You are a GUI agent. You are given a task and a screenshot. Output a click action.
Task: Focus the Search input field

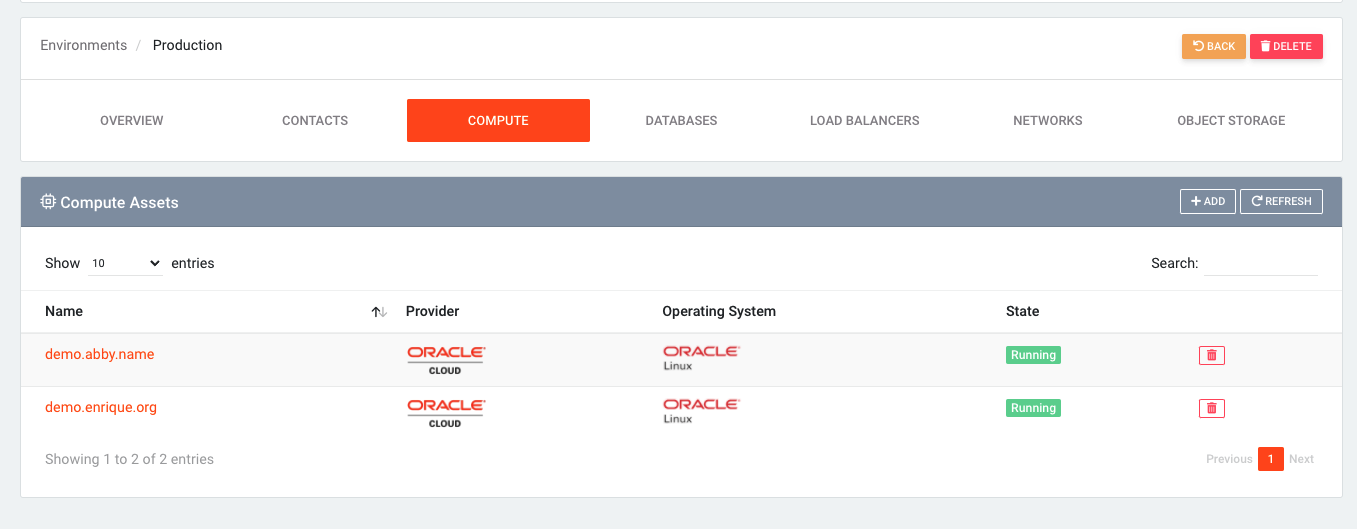1260,263
